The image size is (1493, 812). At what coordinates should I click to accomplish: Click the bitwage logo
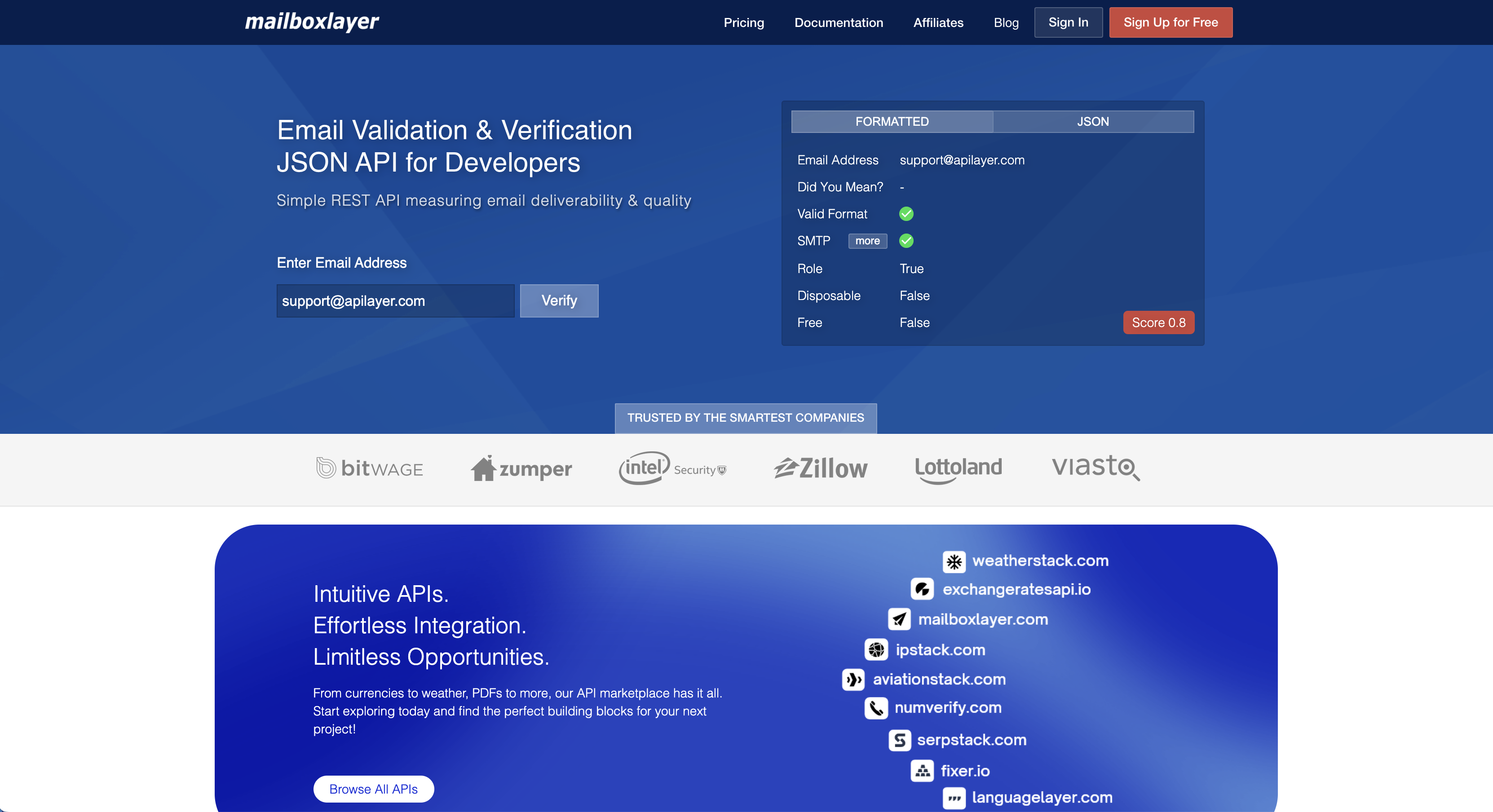(370, 468)
